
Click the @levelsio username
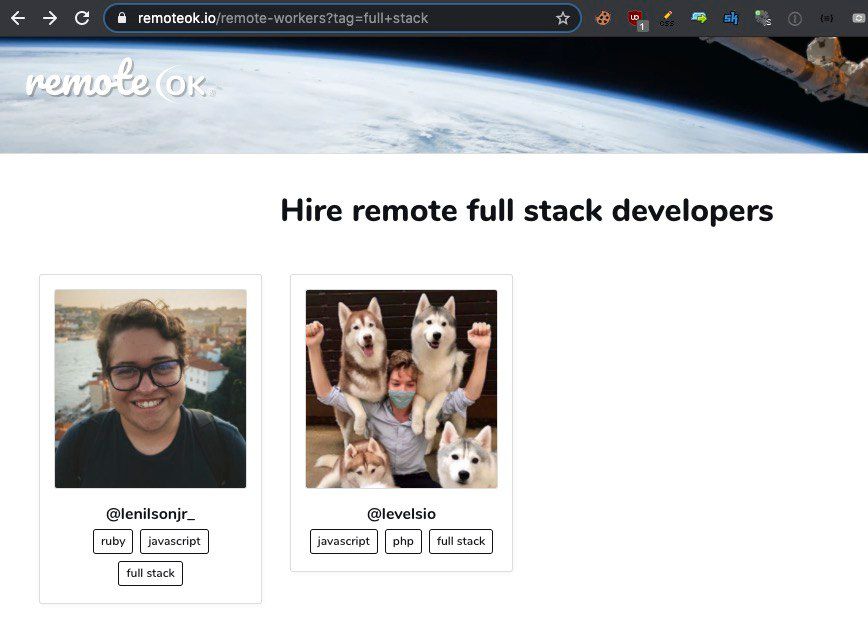pos(401,514)
